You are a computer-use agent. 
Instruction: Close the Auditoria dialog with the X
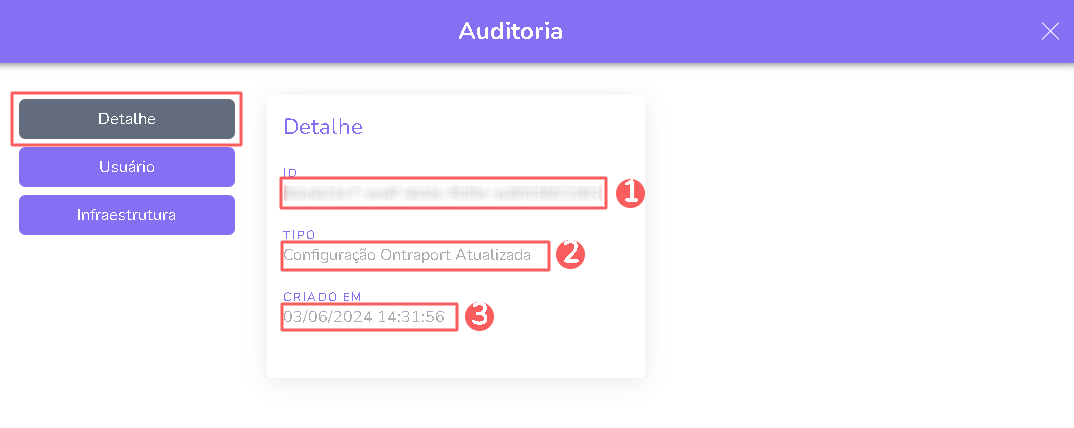[x=1050, y=31]
